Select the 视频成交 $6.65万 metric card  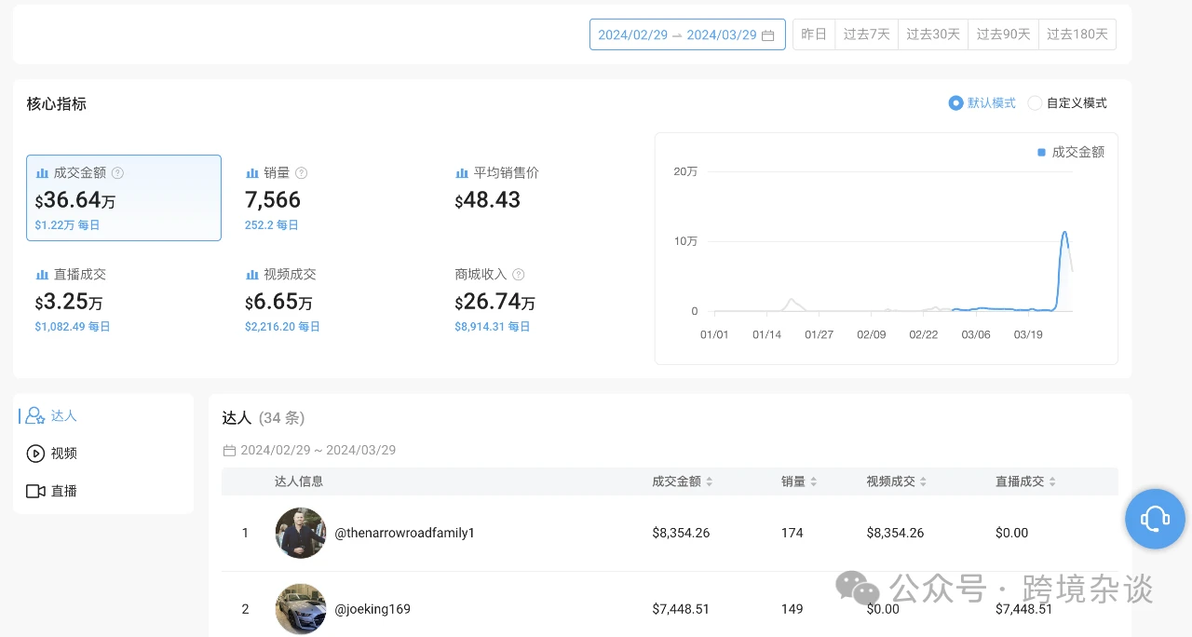[x=332, y=300]
